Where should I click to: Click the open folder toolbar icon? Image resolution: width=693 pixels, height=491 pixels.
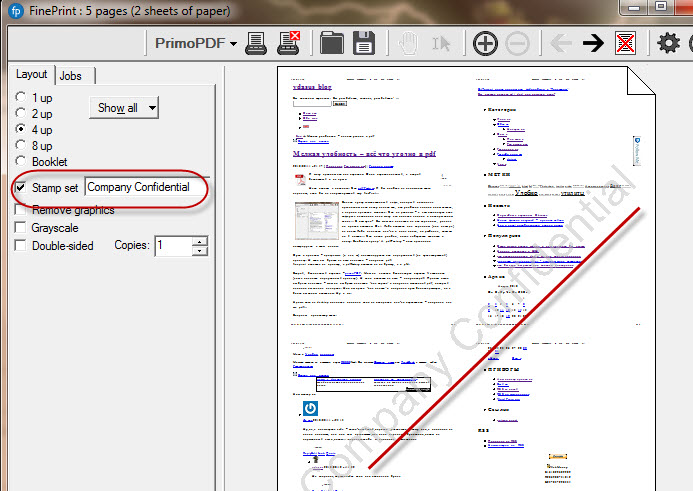(x=332, y=43)
